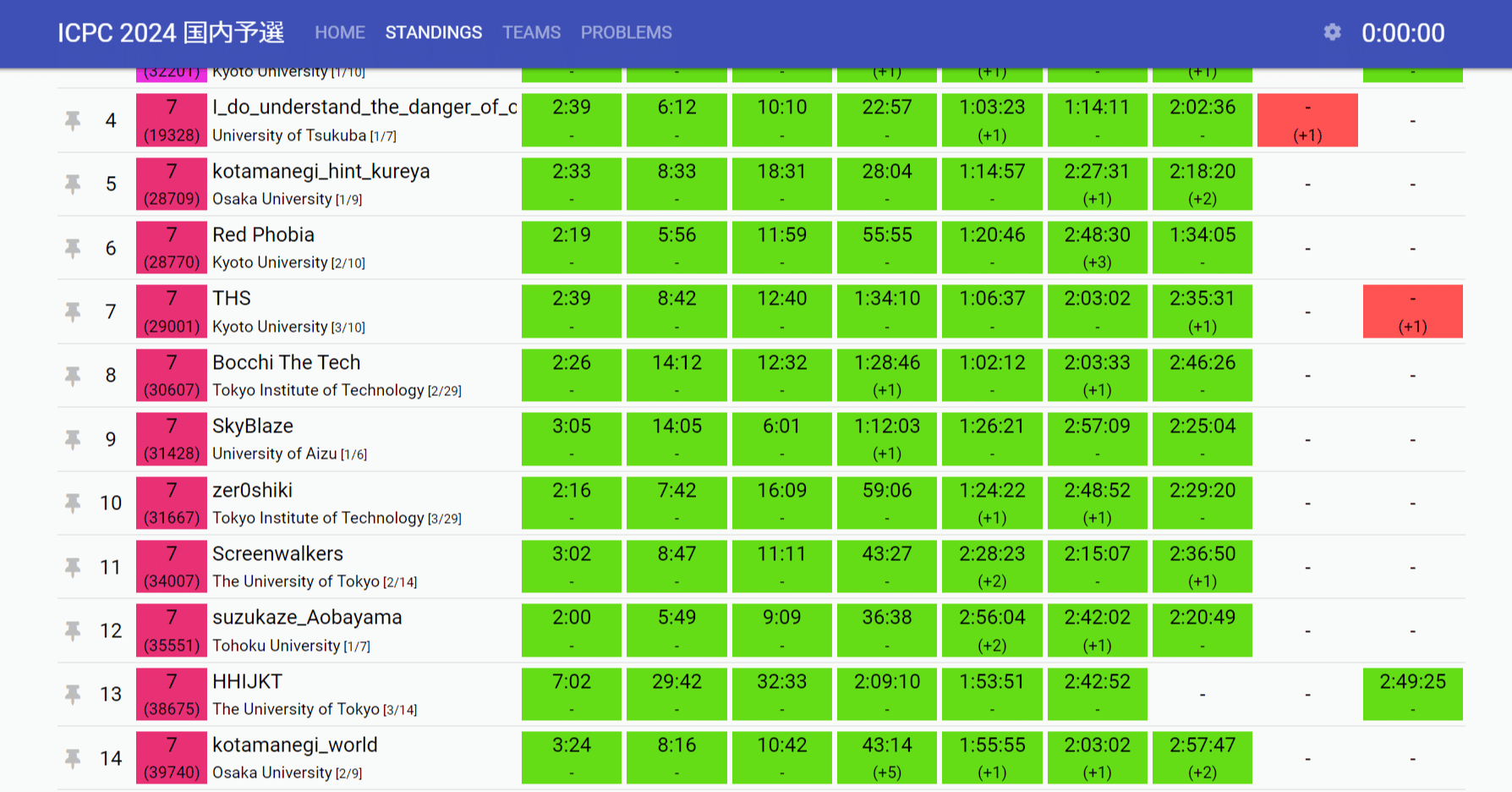
Task: Pin the THS team row
Action: coord(73,312)
